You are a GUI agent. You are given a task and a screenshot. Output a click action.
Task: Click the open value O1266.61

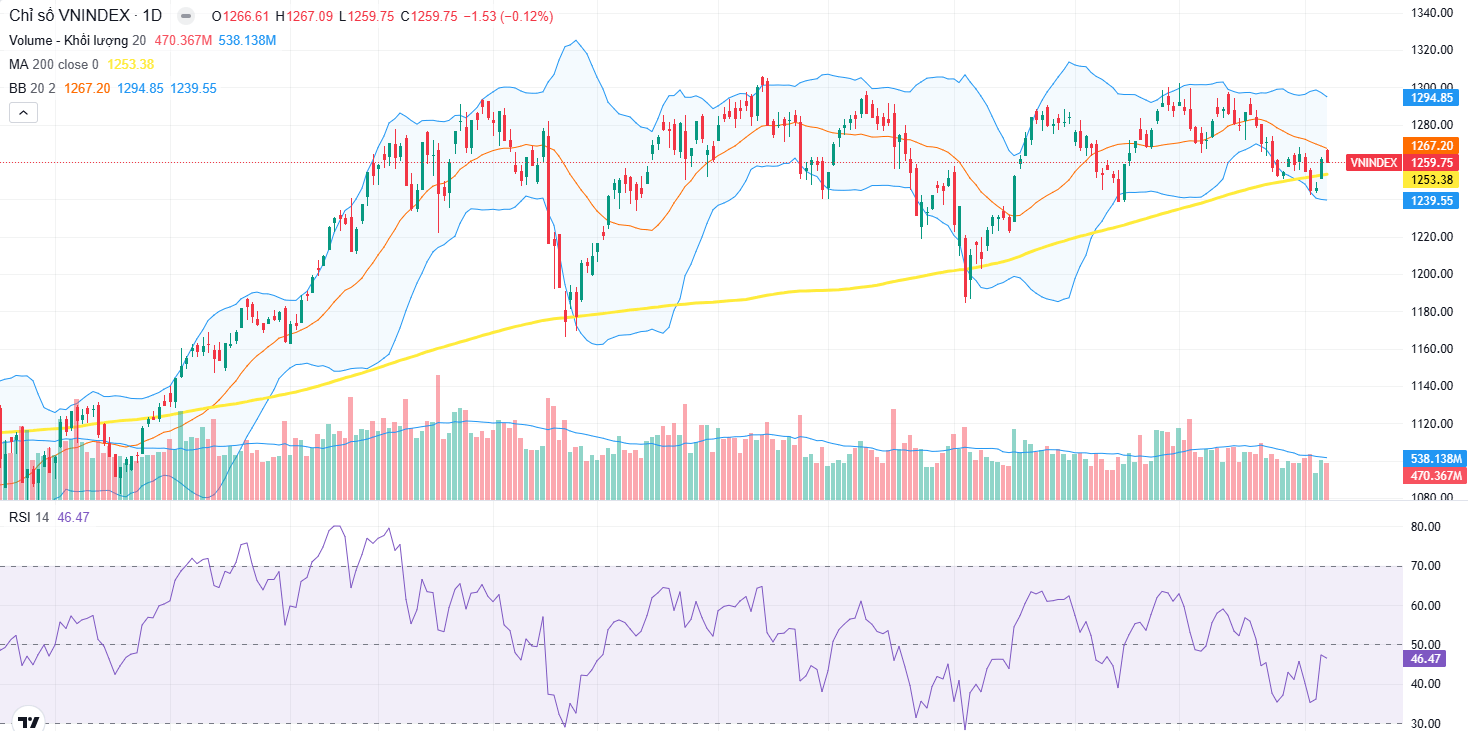[x=241, y=16]
